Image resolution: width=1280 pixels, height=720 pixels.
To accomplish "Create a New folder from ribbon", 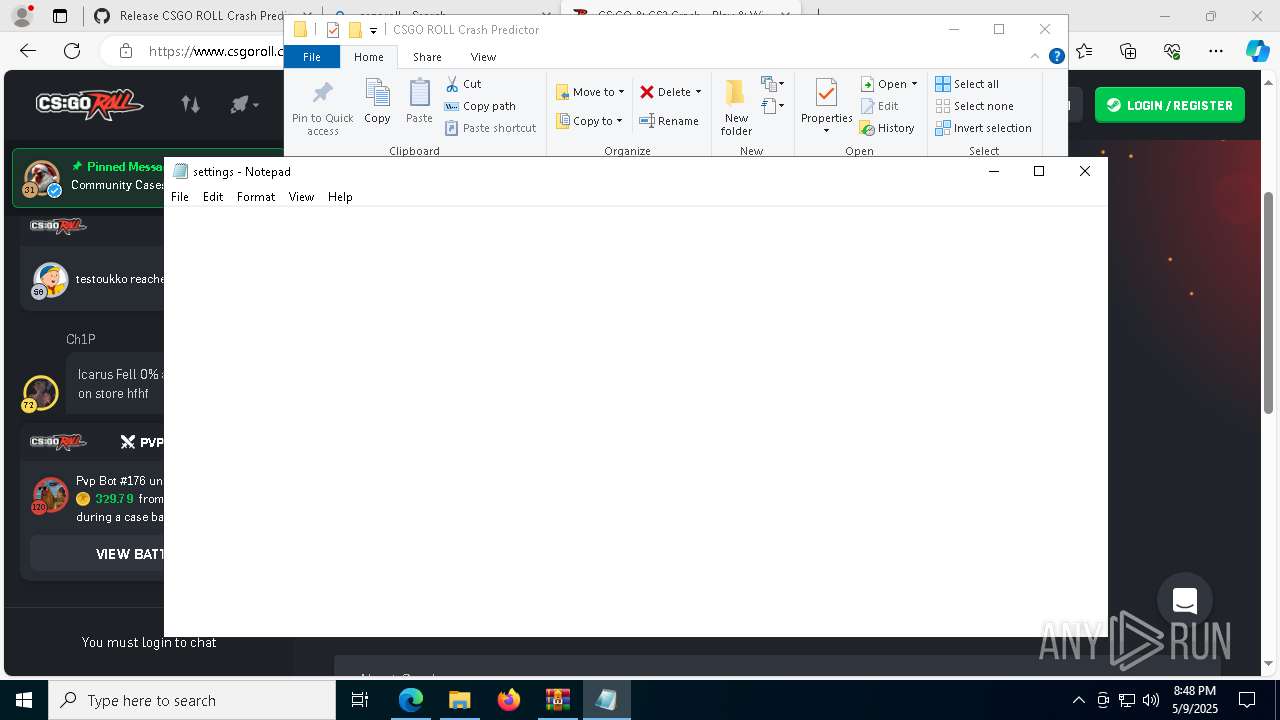I will click(x=736, y=107).
